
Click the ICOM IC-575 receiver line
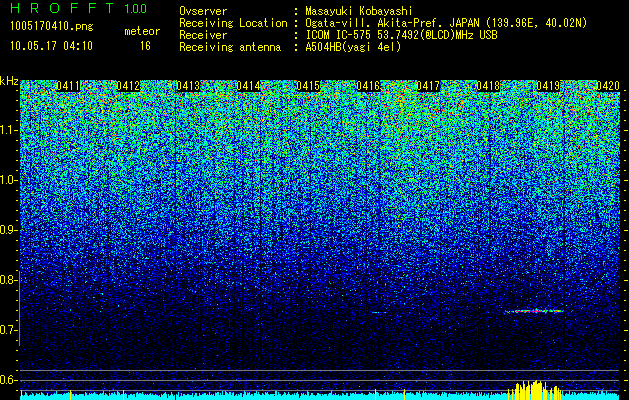[401, 35]
